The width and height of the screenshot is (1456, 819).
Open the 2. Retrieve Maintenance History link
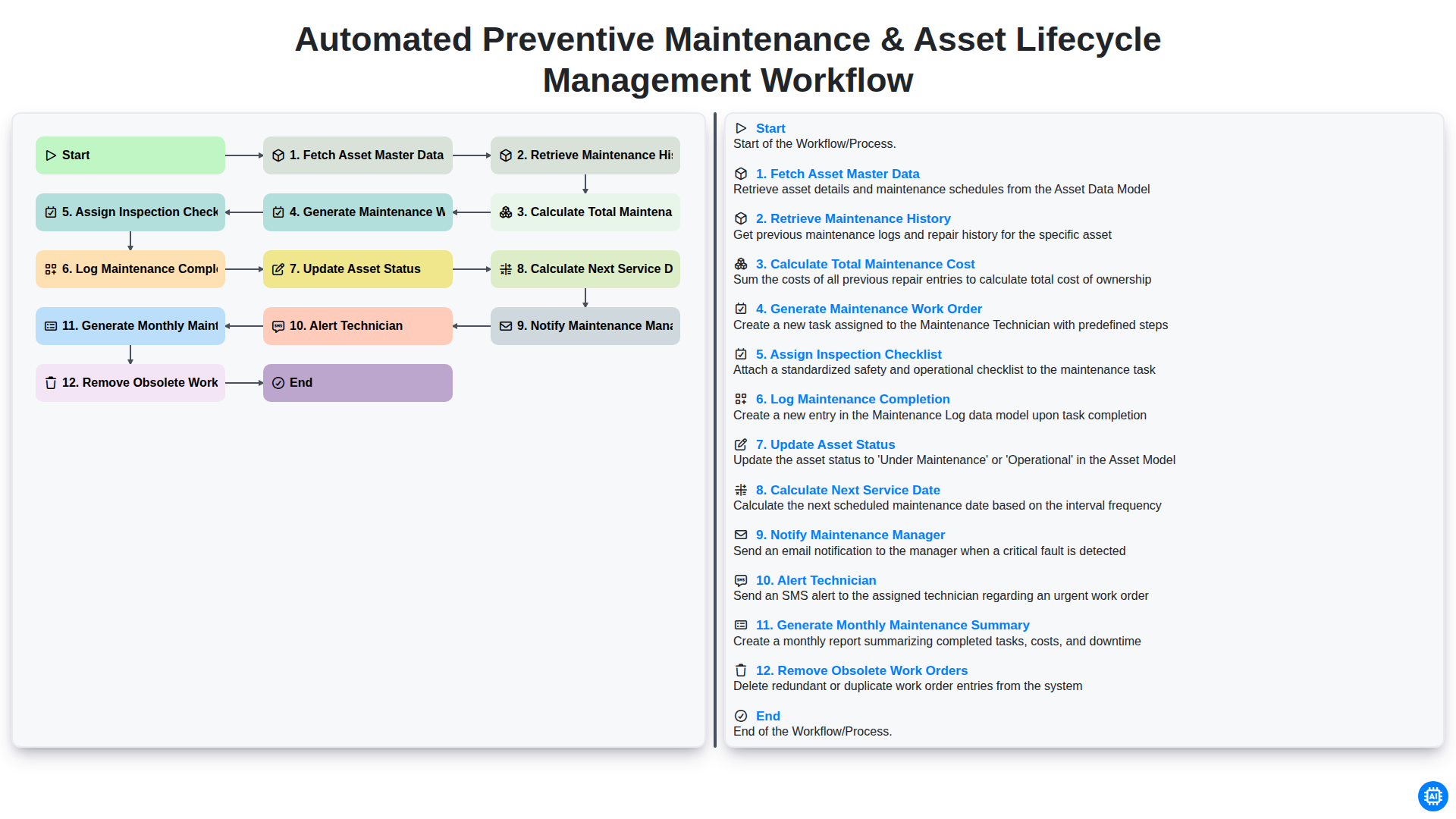point(853,218)
